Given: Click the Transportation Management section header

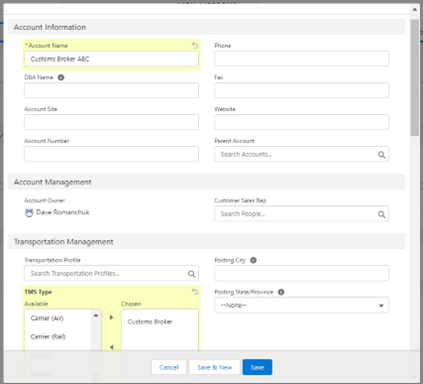Looking at the screenshot, I should [x=206, y=242].
